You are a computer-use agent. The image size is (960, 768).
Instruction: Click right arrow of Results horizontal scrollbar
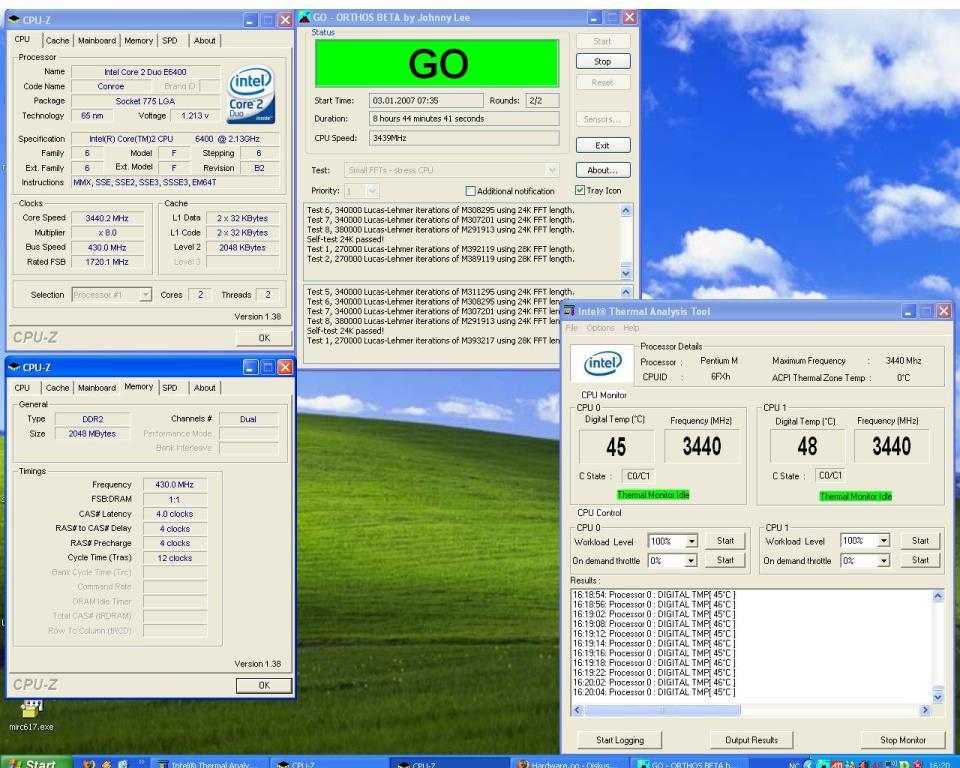924,710
